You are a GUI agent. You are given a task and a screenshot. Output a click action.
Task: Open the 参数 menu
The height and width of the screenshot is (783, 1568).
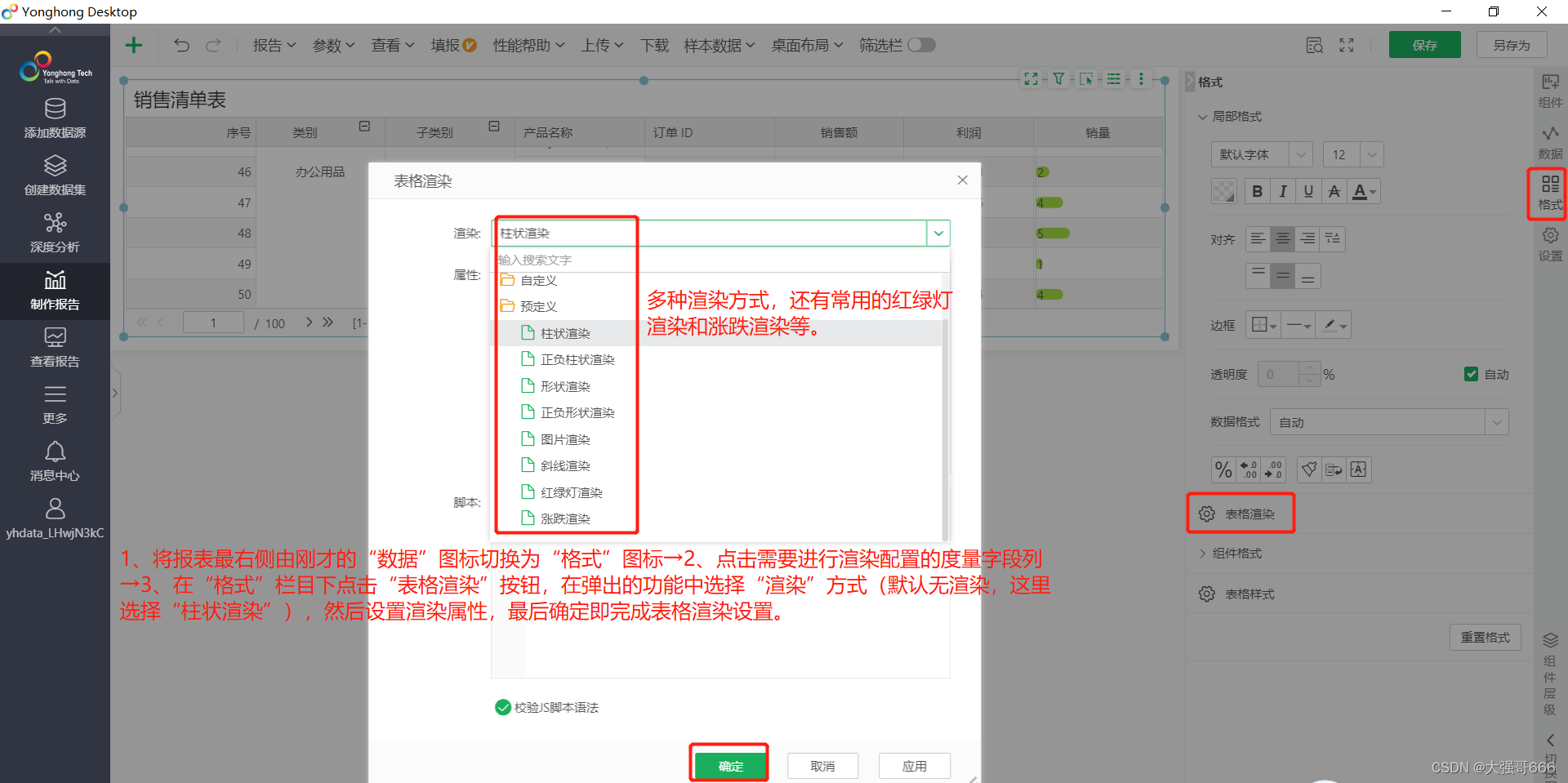[333, 45]
